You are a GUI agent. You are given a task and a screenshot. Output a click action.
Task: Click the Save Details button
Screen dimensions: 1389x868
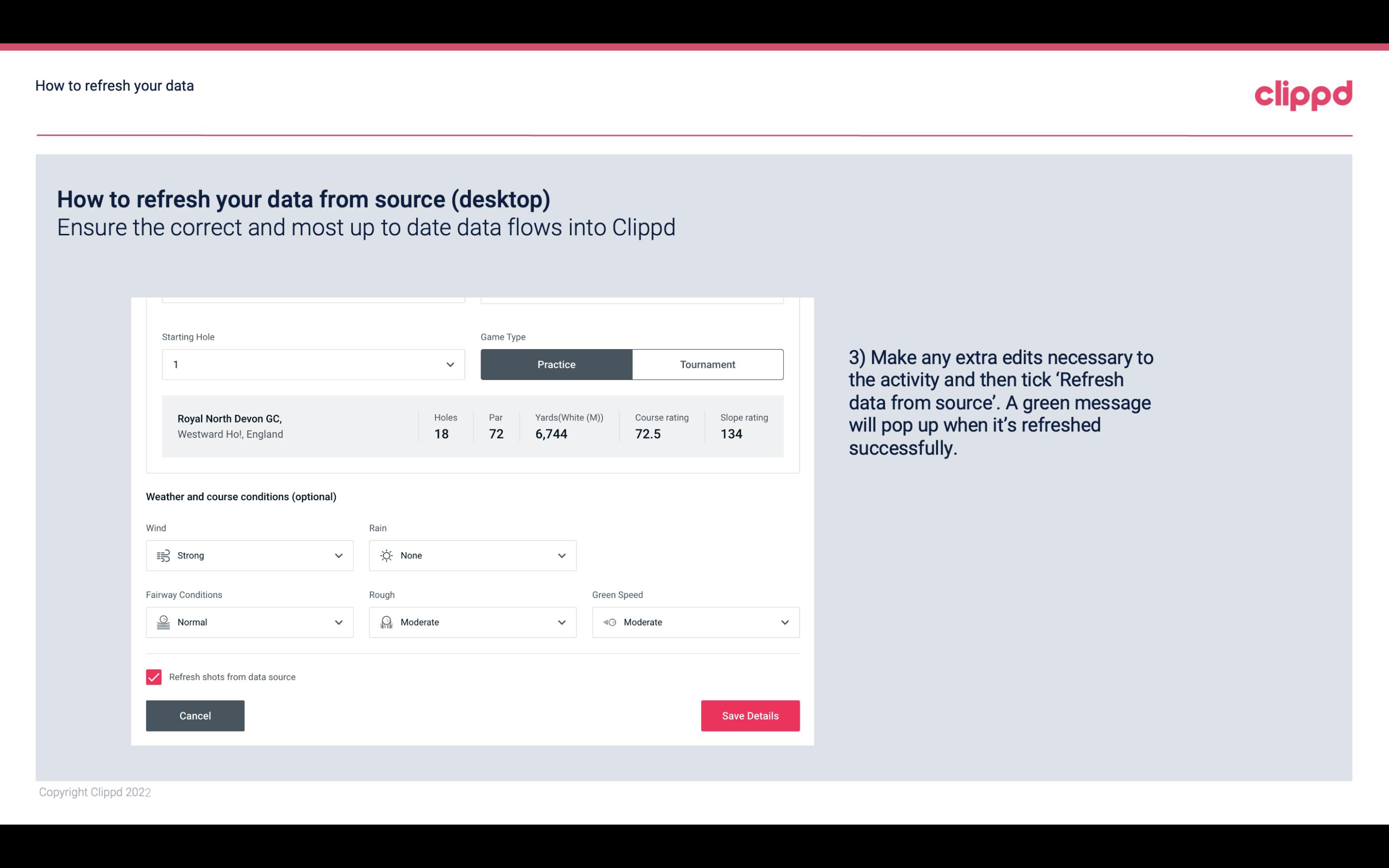[750, 715]
